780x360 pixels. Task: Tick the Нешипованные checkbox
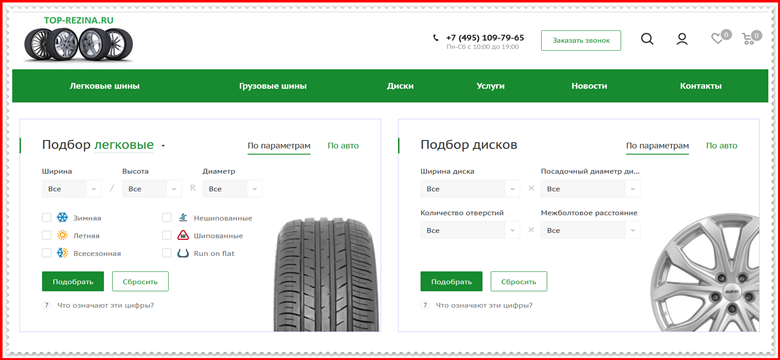click(167, 218)
